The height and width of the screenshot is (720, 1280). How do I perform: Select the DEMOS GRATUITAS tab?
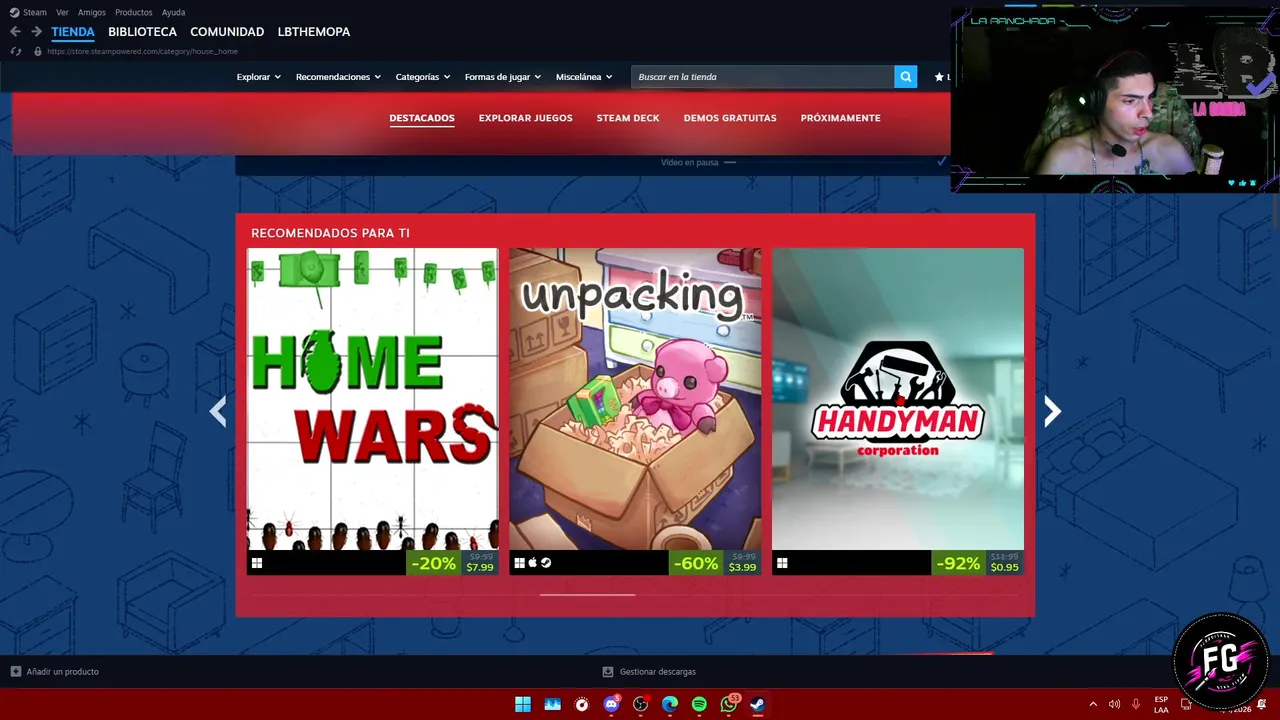pos(730,118)
